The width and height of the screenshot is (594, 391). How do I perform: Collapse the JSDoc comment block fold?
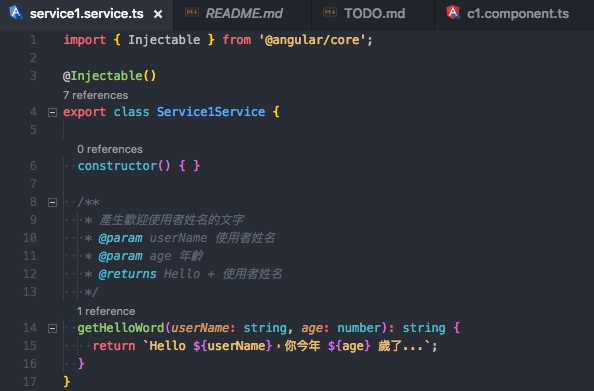(52, 202)
